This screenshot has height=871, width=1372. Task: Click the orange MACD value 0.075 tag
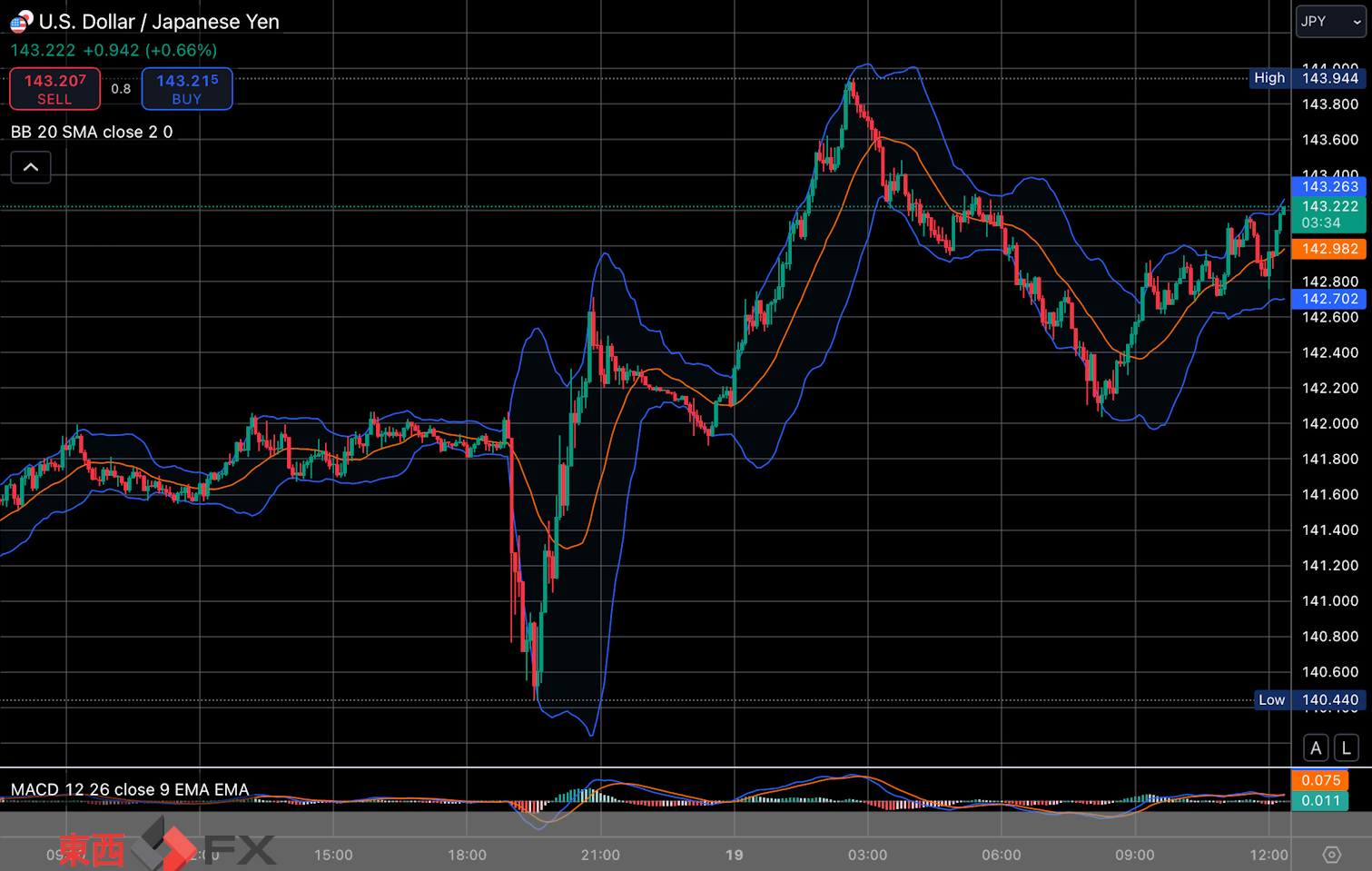1320,780
